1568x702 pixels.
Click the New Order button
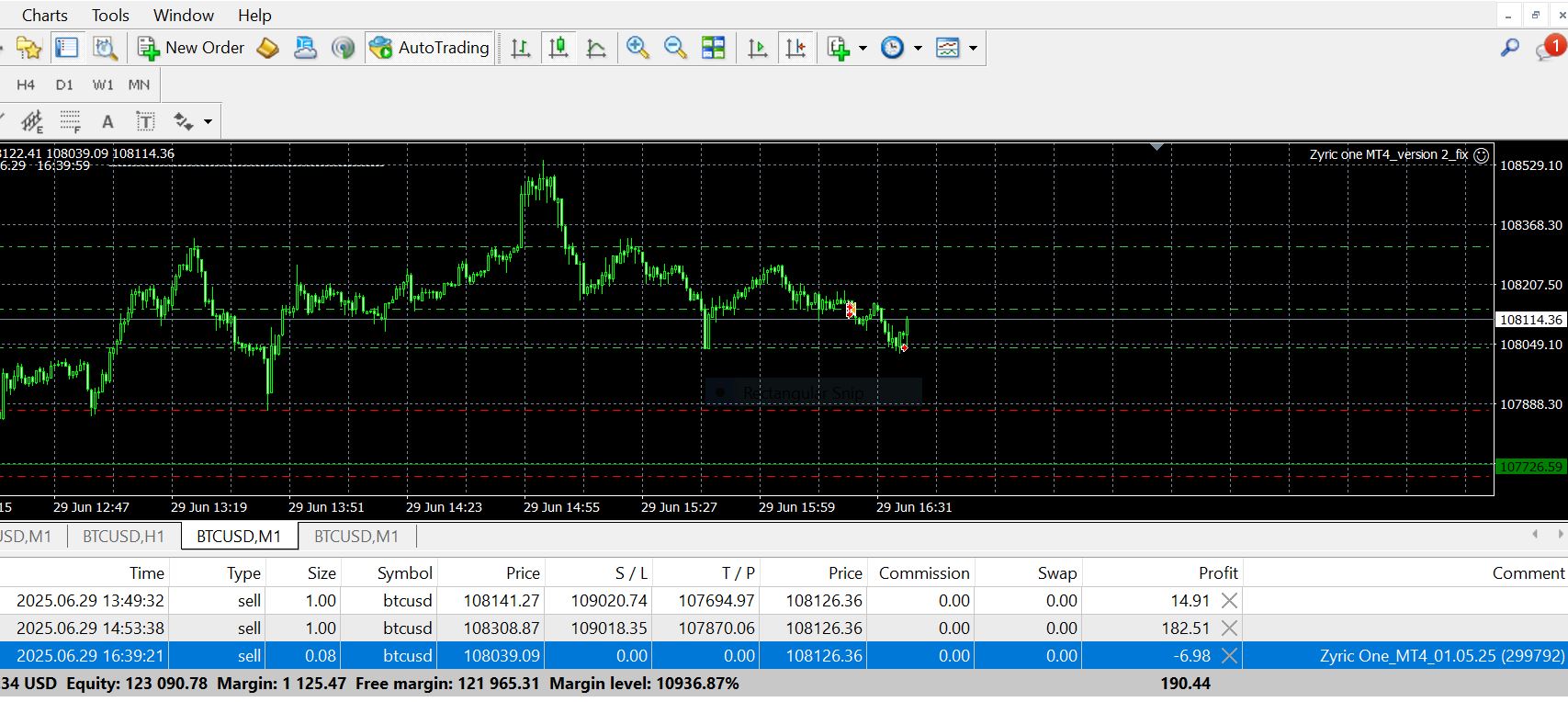[x=192, y=48]
